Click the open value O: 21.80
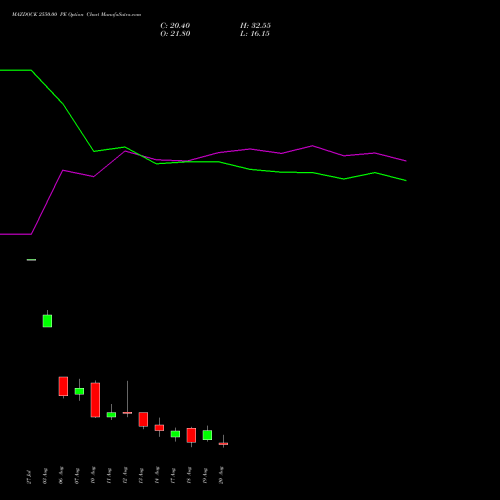This screenshot has width=500, height=500. [x=175, y=34]
